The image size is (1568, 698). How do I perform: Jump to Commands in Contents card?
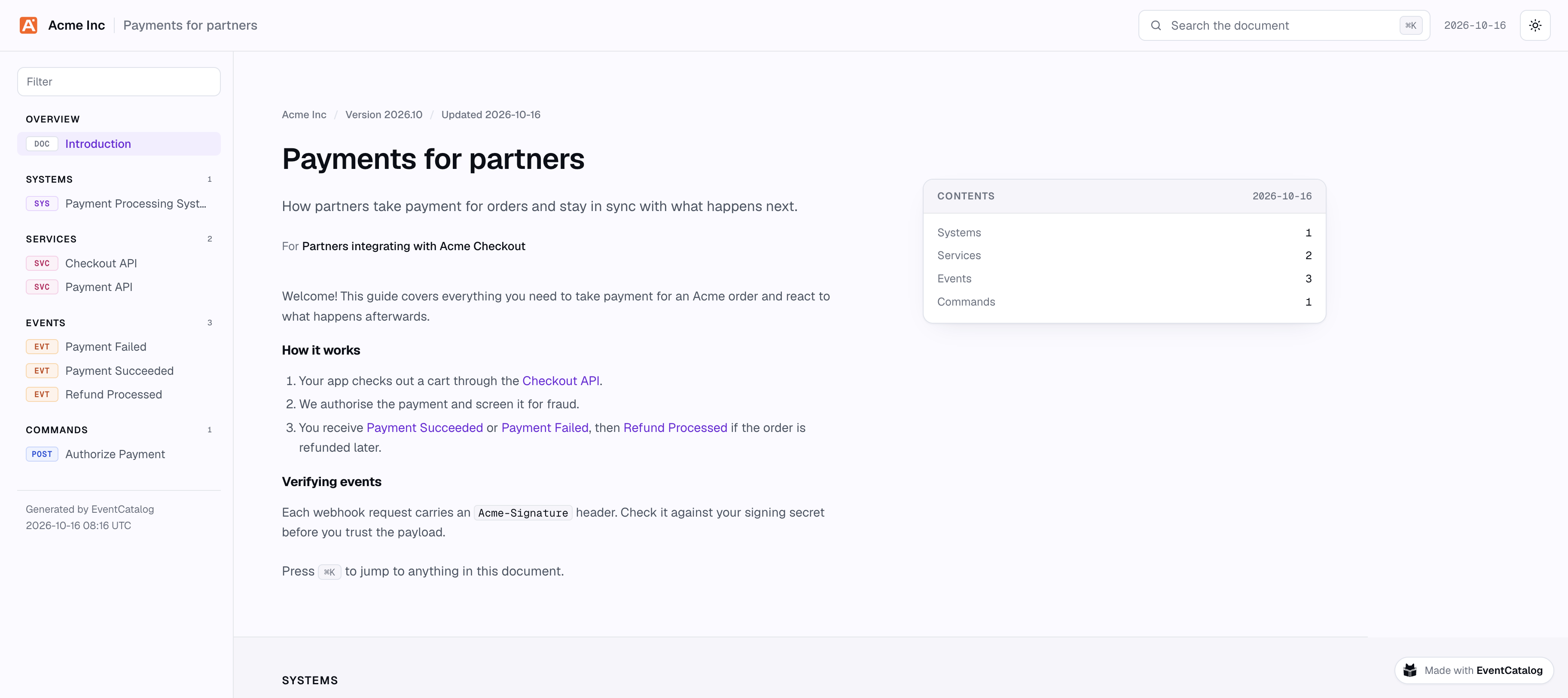[x=1124, y=302]
